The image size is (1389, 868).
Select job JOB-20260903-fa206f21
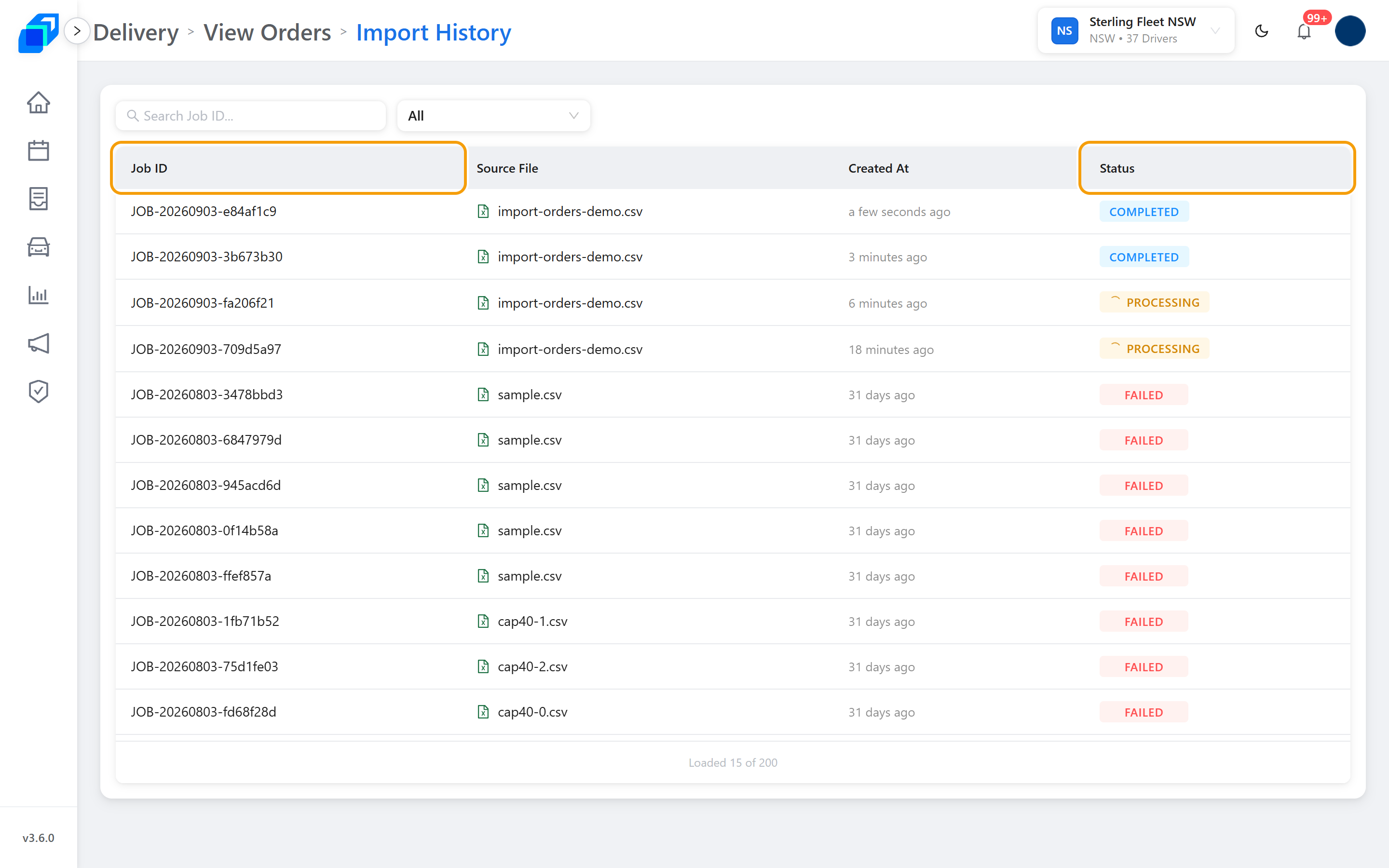point(203,302)
